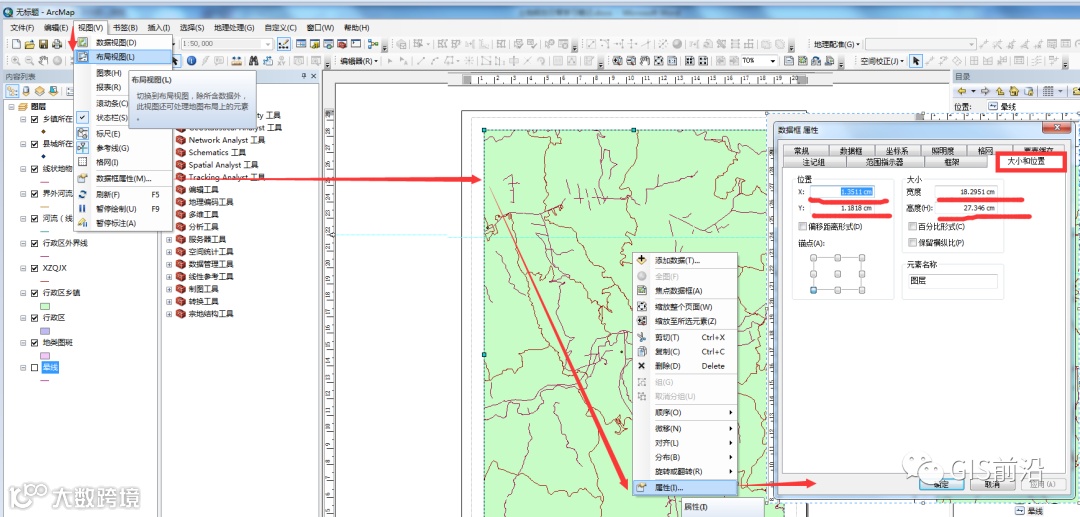Click Zoom Whole Page icon on the Layout toolbar

click(660, 61)
